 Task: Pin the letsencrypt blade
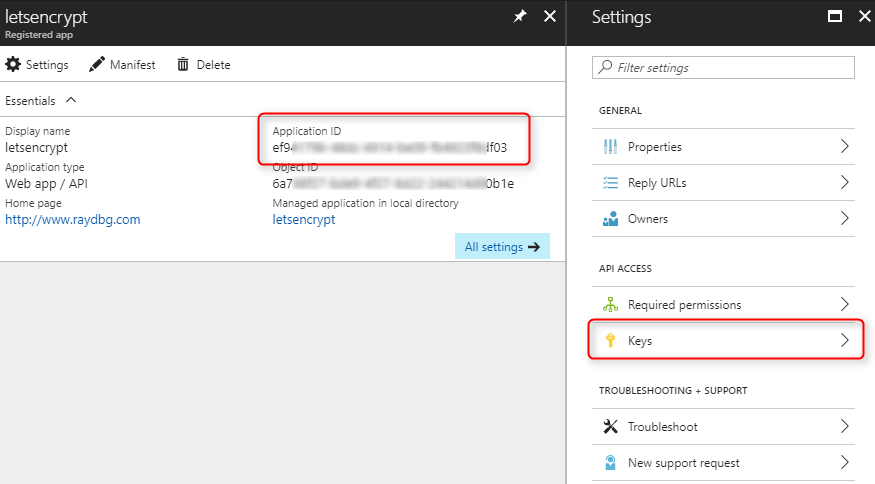(520, 17)
